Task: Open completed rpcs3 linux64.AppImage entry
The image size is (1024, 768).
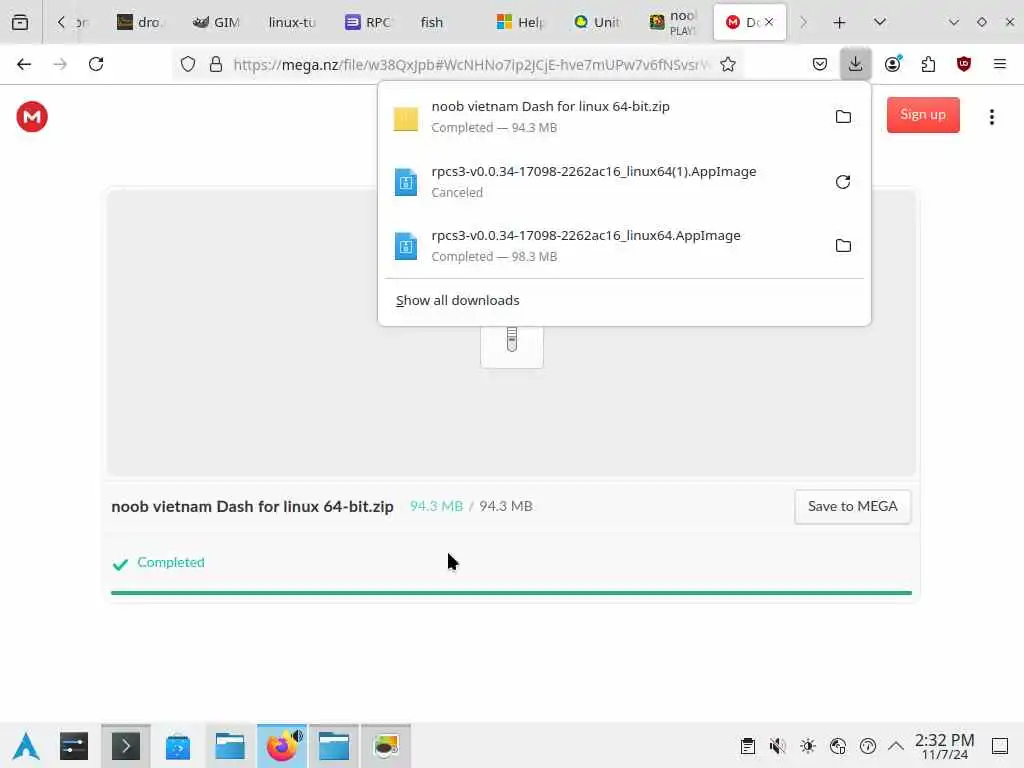Action: (601, 246)
